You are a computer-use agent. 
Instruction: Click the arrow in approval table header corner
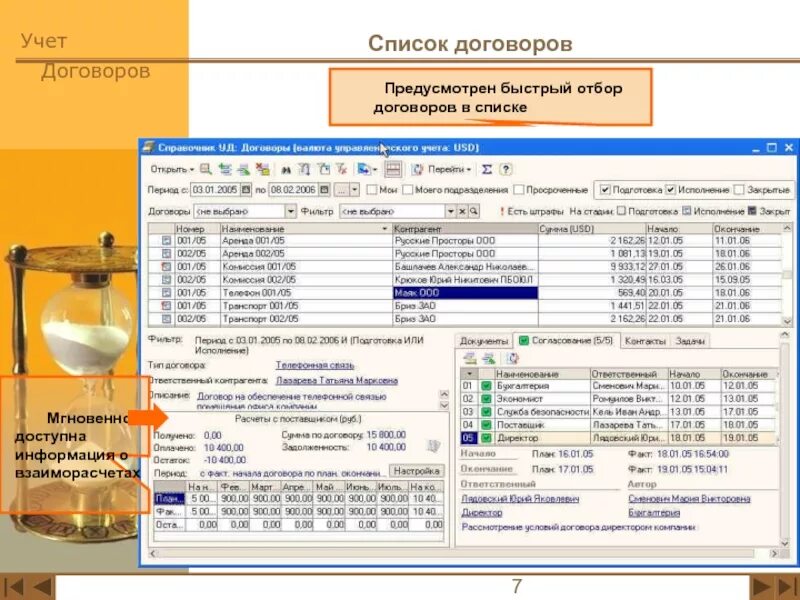[469, 374]
